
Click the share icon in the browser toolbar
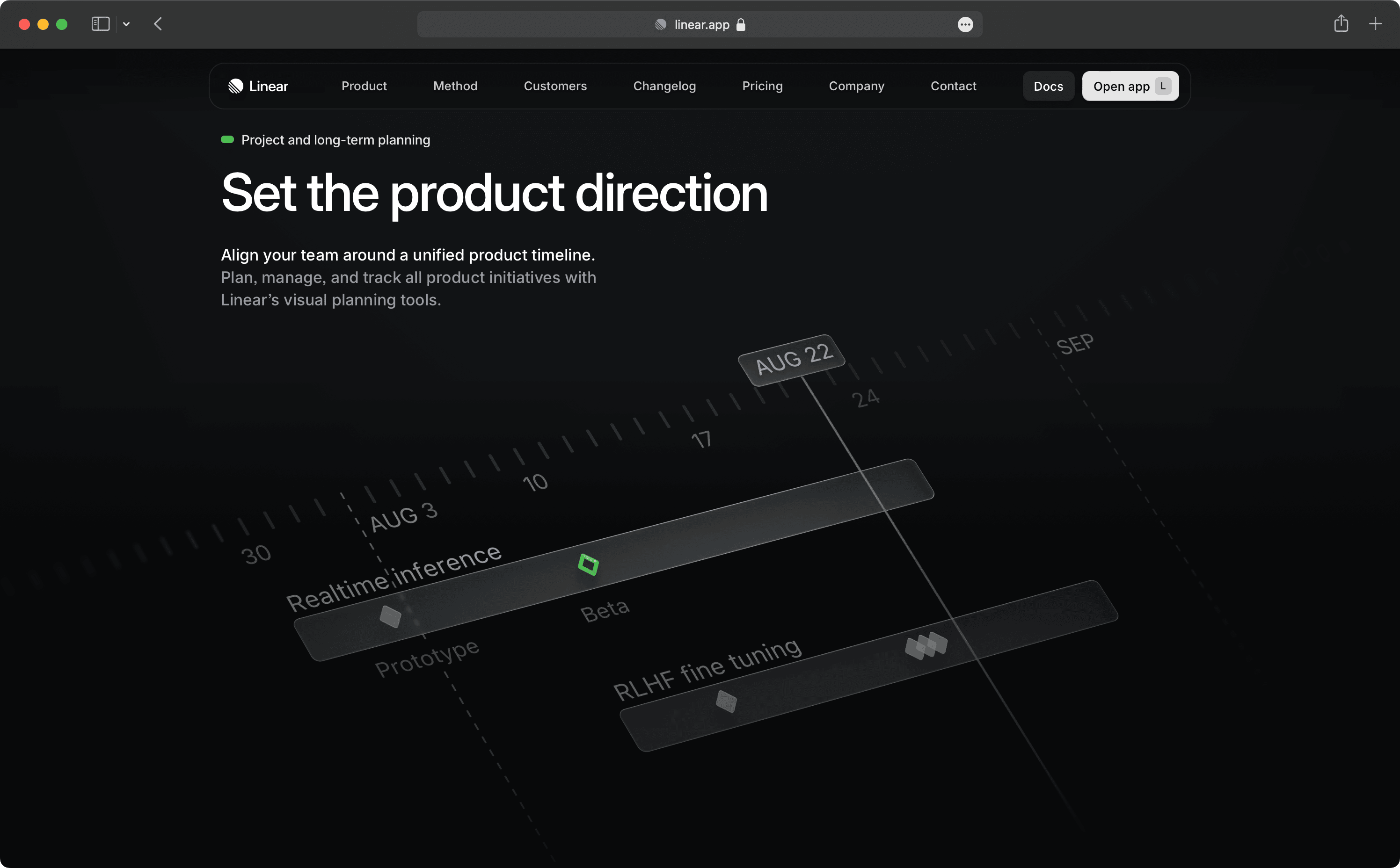click(1341, 24)
